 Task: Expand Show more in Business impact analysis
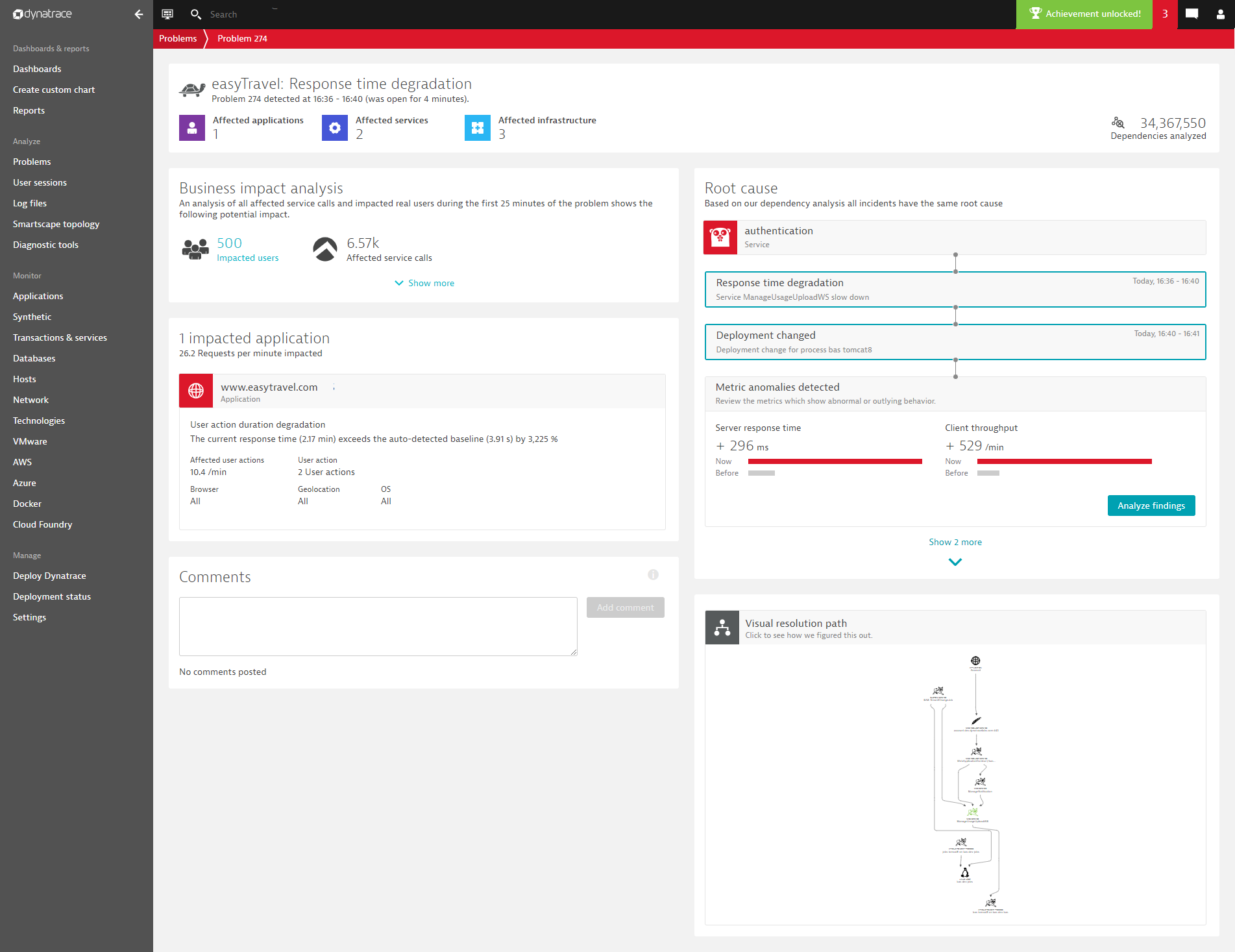pos(424,283)
